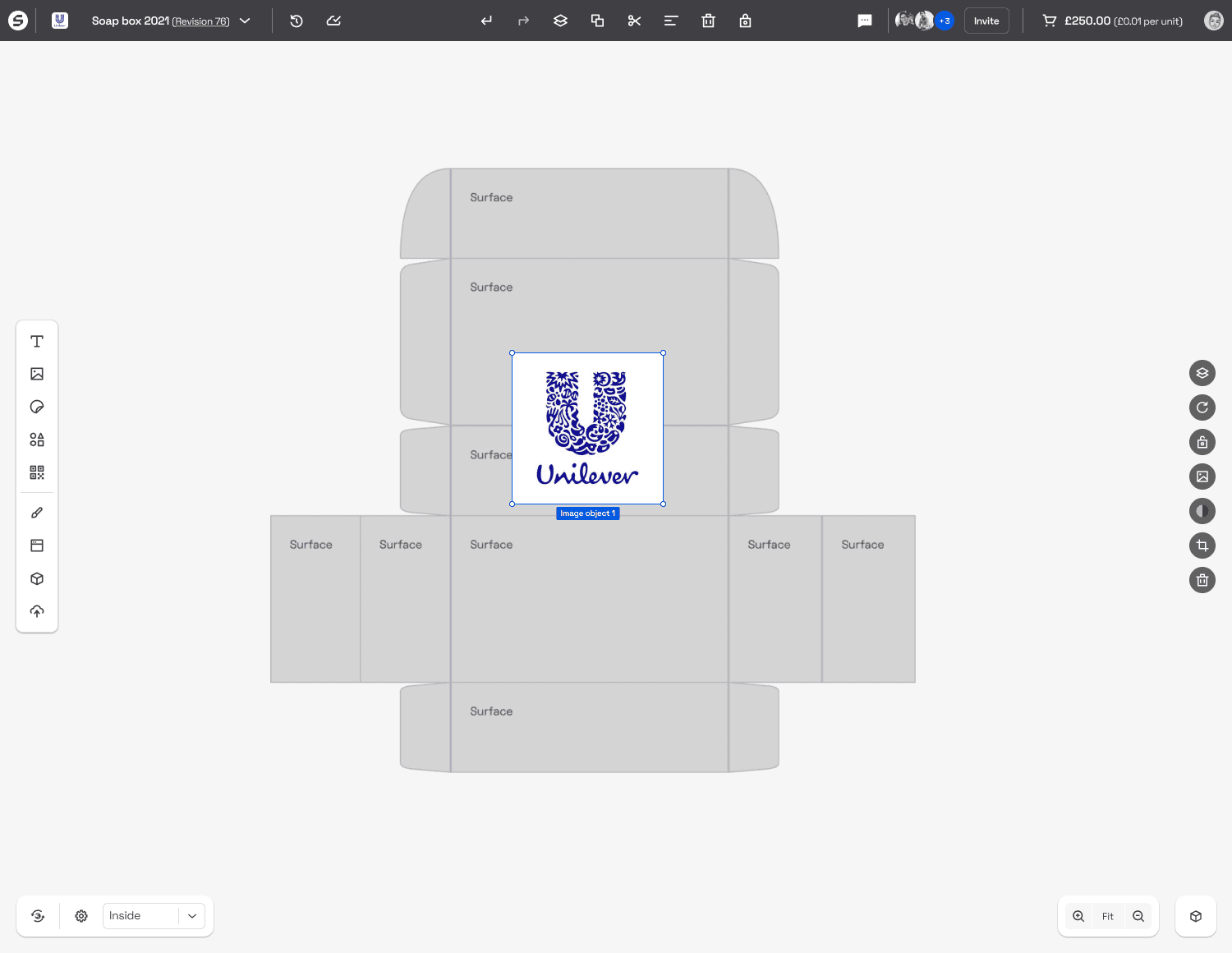Select the far-left Surface panel

pyautogui.click(x=315, y=599)
